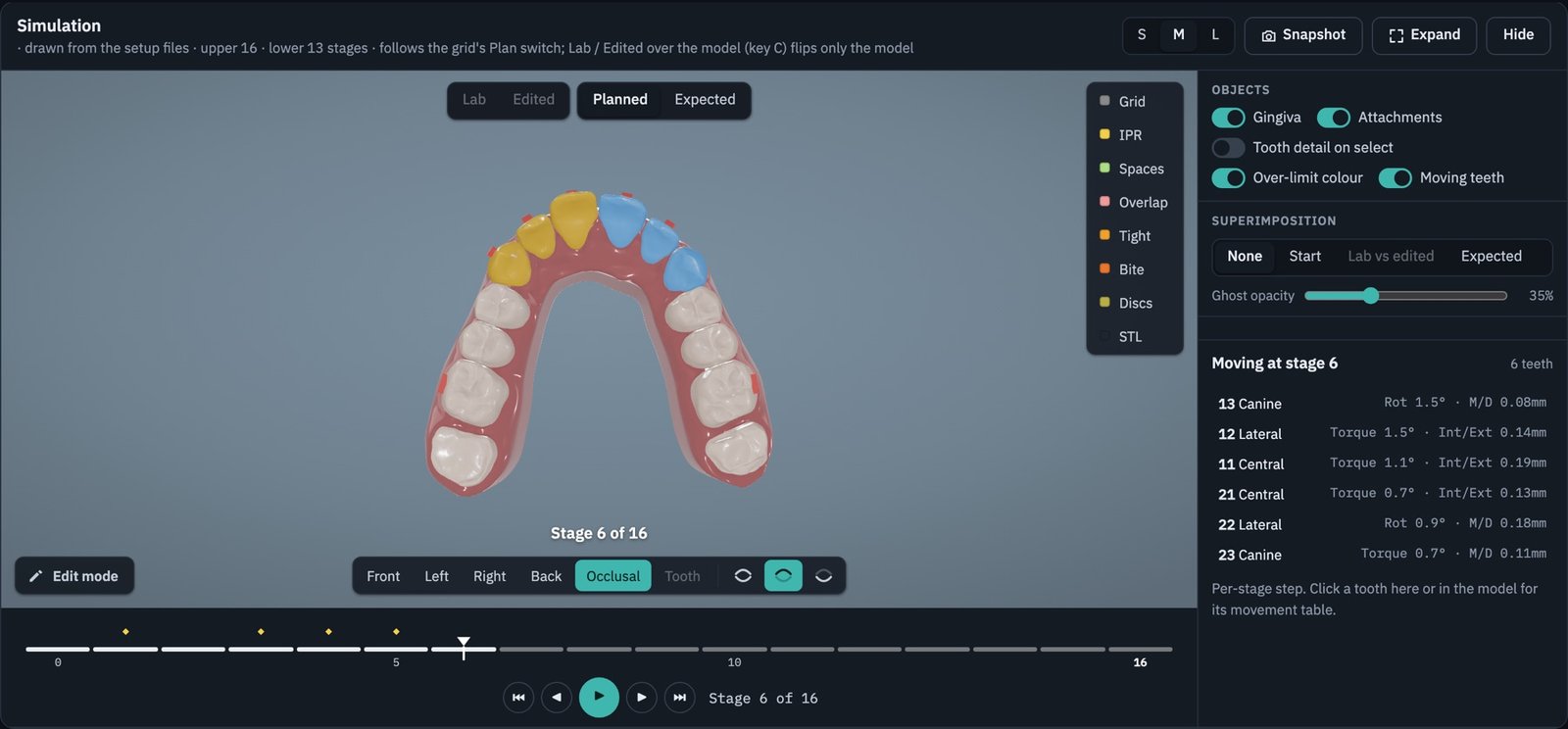Enable Tooth detail on select
The height and width of the screenshot is (729, 1568).
[1228, 148]
